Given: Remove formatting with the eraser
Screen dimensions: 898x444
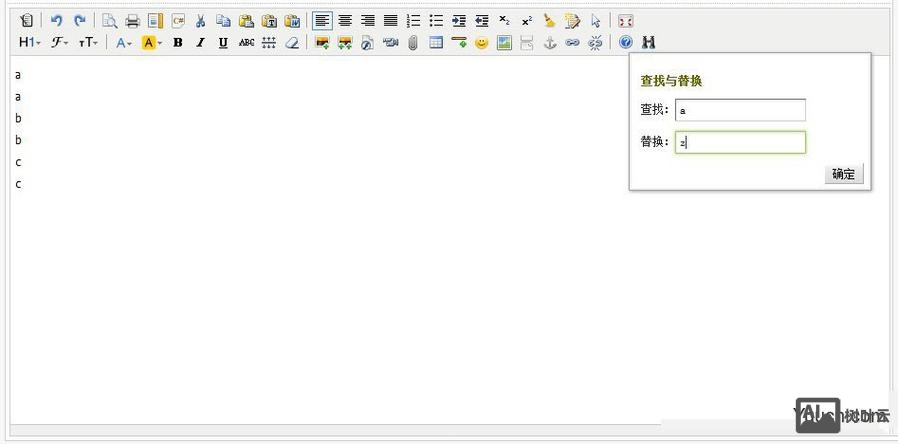Looking at the screenshot, I should [292, 42].
